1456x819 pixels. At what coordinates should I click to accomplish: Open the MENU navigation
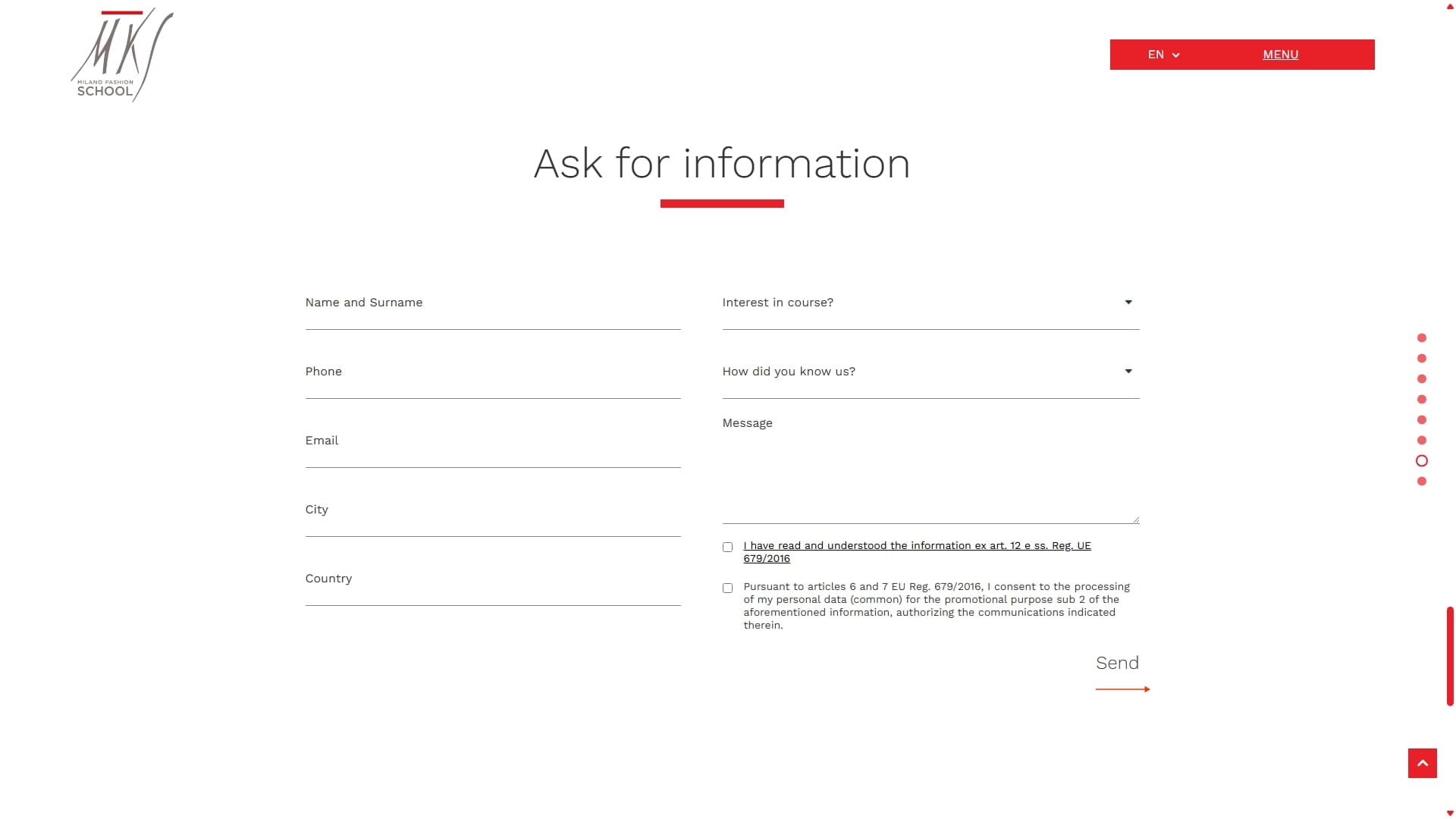tap(1280, 55)
